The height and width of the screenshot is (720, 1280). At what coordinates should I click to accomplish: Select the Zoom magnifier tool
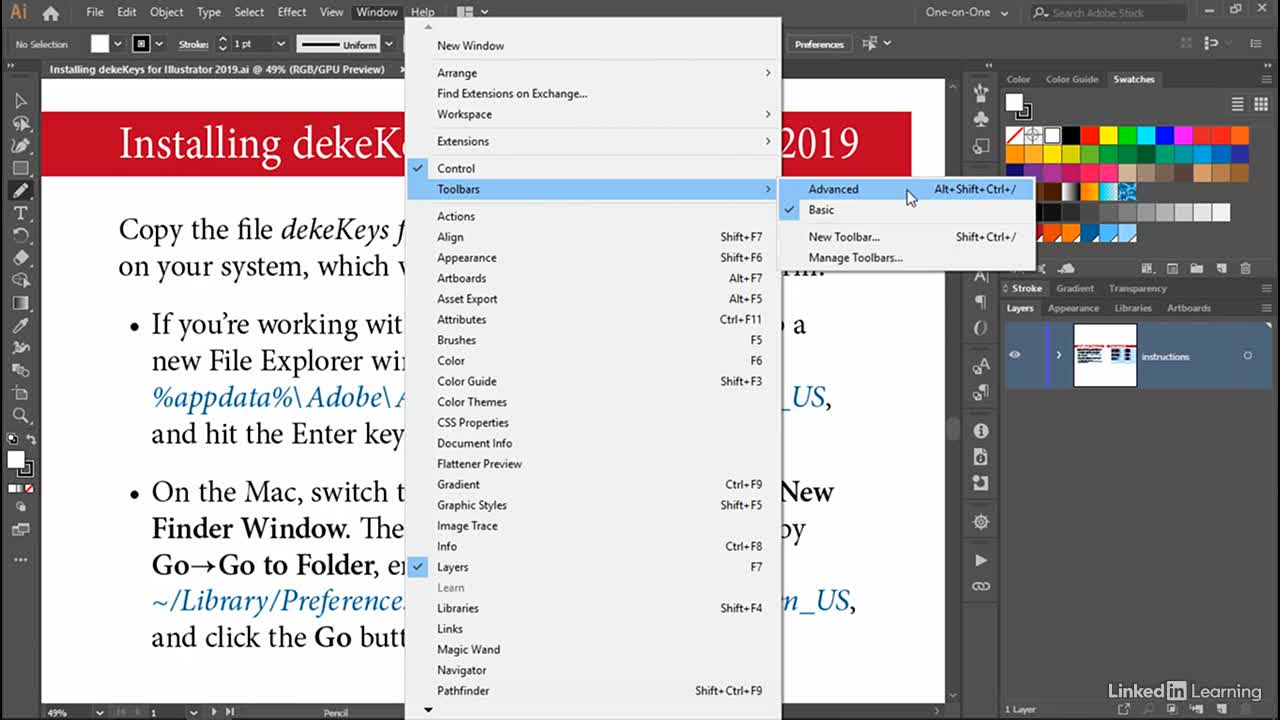[21, 415]
